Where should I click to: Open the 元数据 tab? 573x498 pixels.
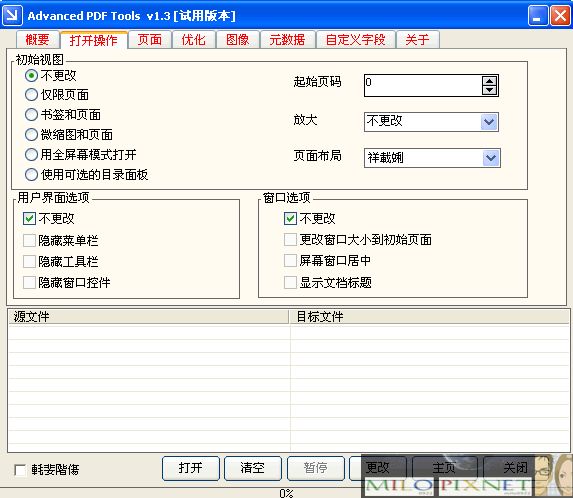click(x=287, y=39)
